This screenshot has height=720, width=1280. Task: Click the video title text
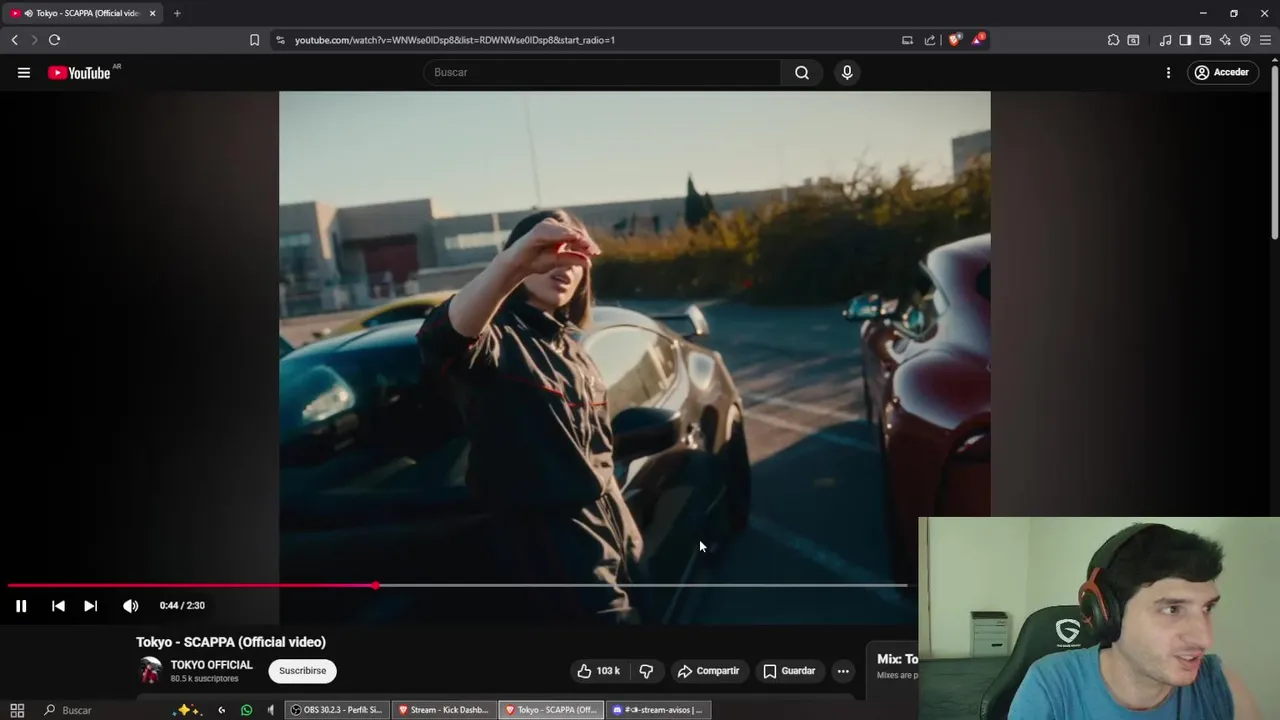click(231, 642)
